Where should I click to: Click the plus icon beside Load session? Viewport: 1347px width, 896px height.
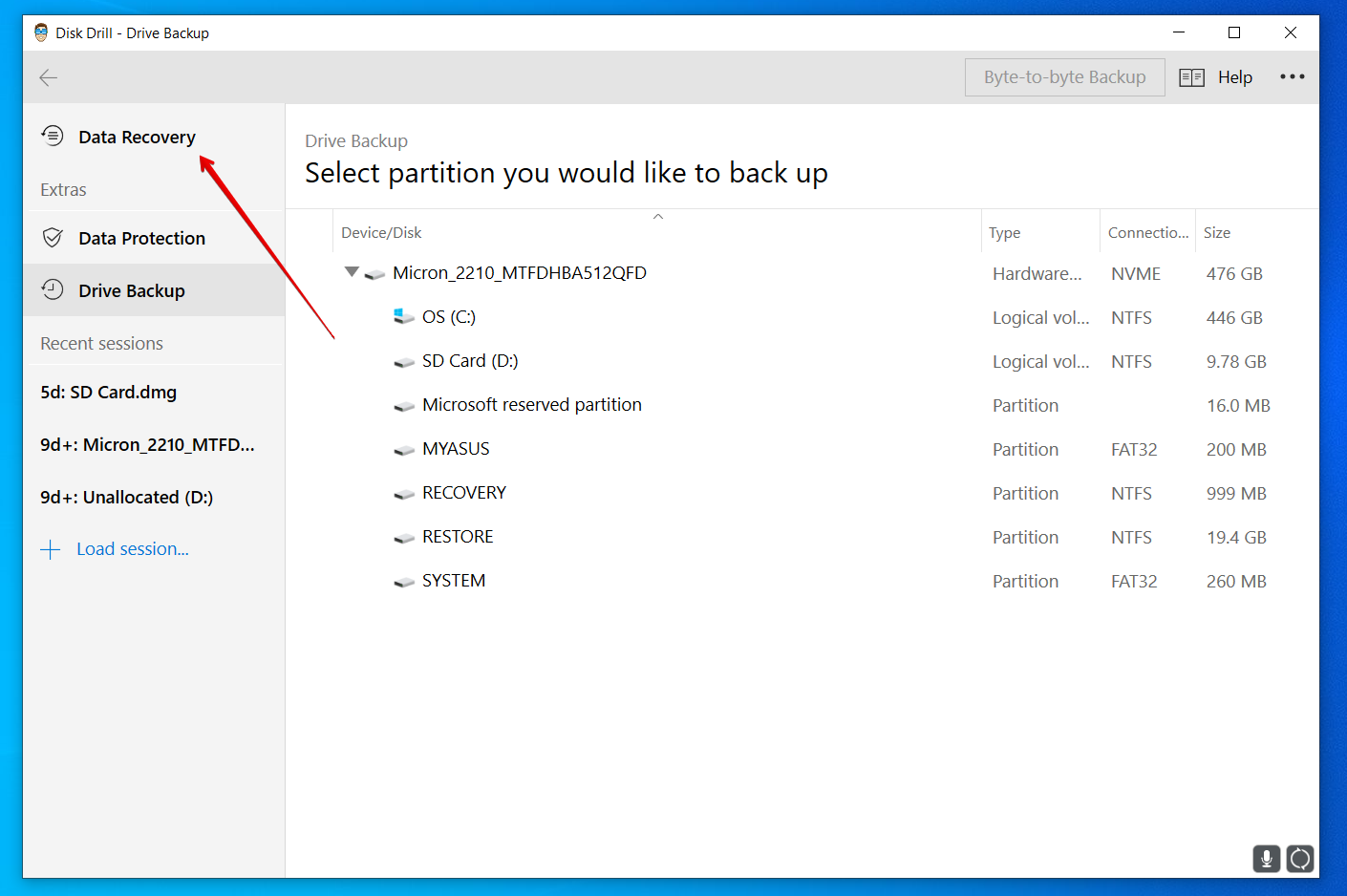pos(51,549)
